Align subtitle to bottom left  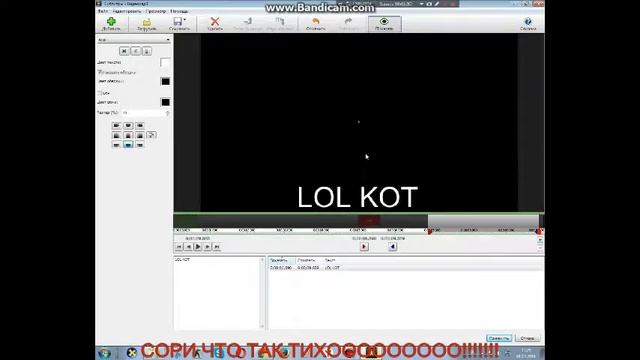(116, 145)
